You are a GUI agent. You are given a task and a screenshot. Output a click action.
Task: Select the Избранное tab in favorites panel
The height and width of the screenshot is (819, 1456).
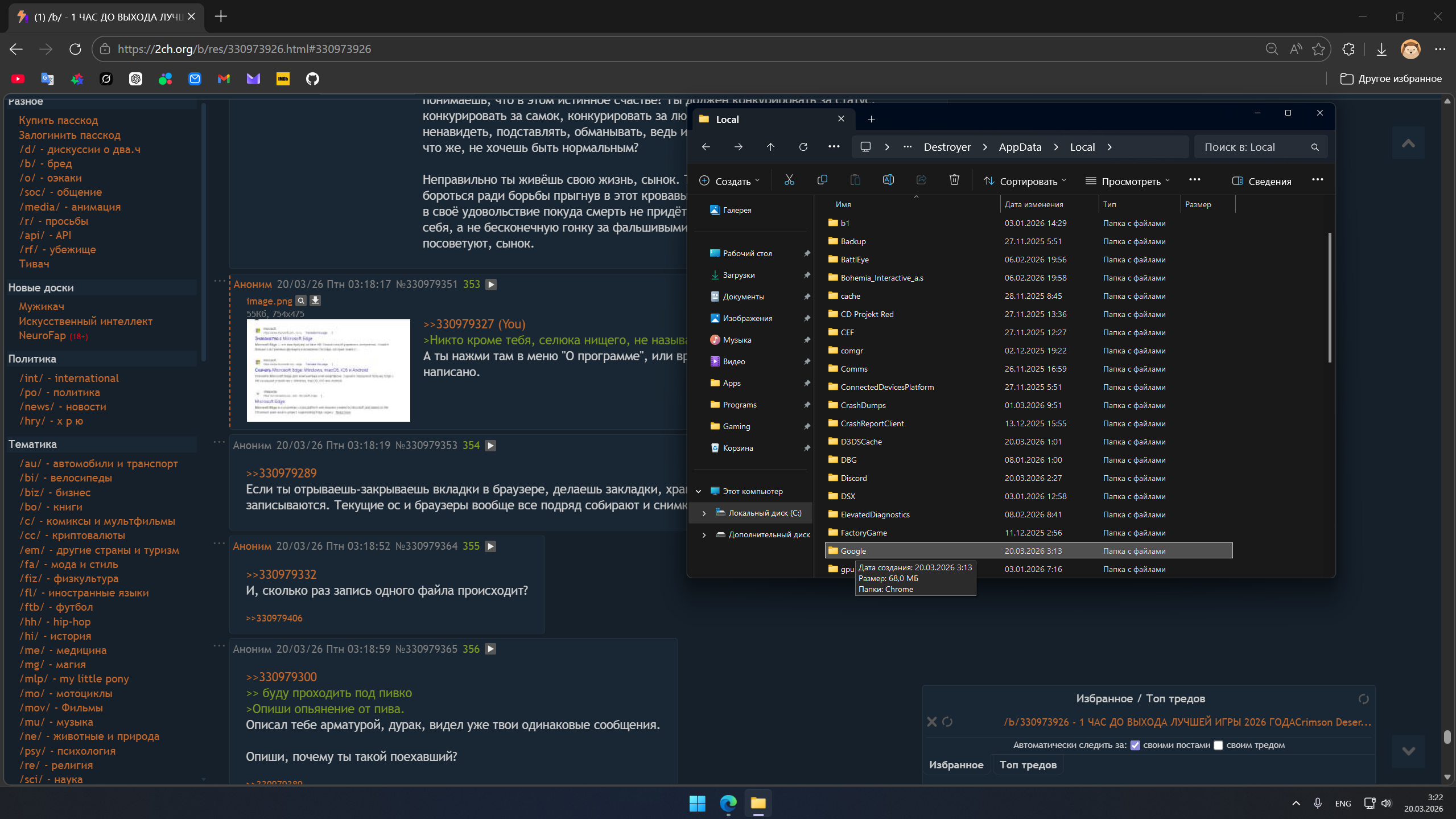coord(956,765)
